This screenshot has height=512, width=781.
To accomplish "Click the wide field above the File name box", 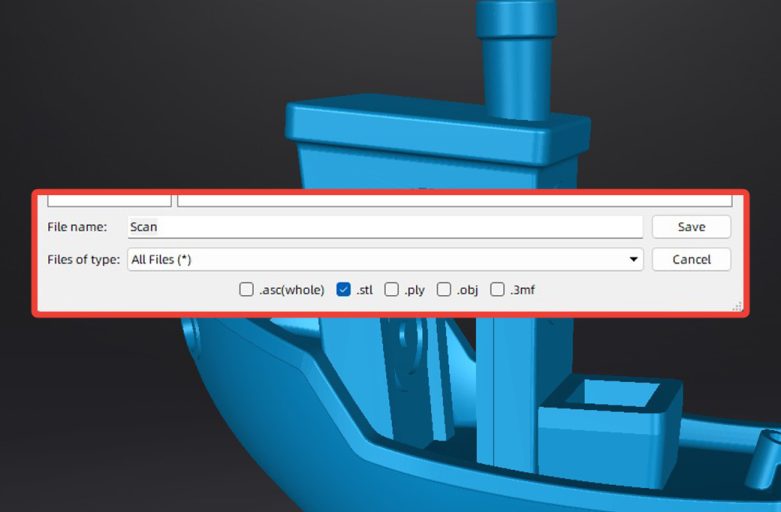I will (454, 200).
